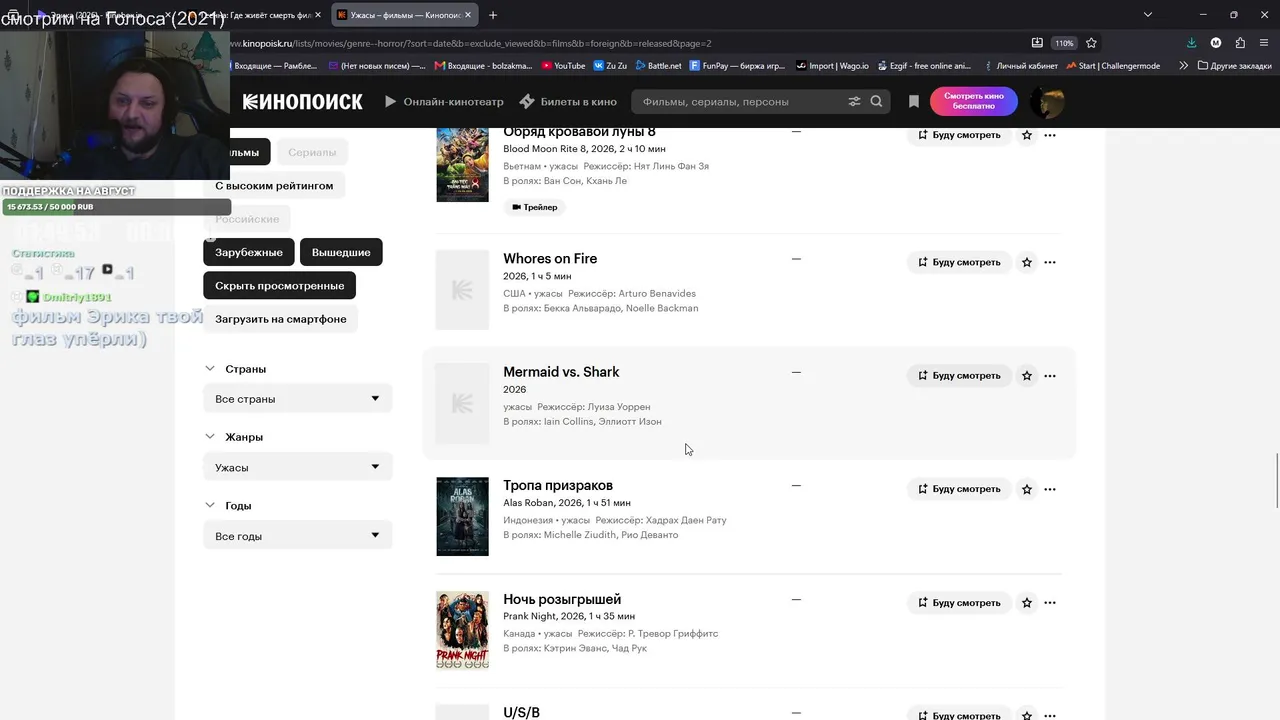1280x720 pixels.
Task: Click the 110% zoom level indicator
Action: [1064, 43]
